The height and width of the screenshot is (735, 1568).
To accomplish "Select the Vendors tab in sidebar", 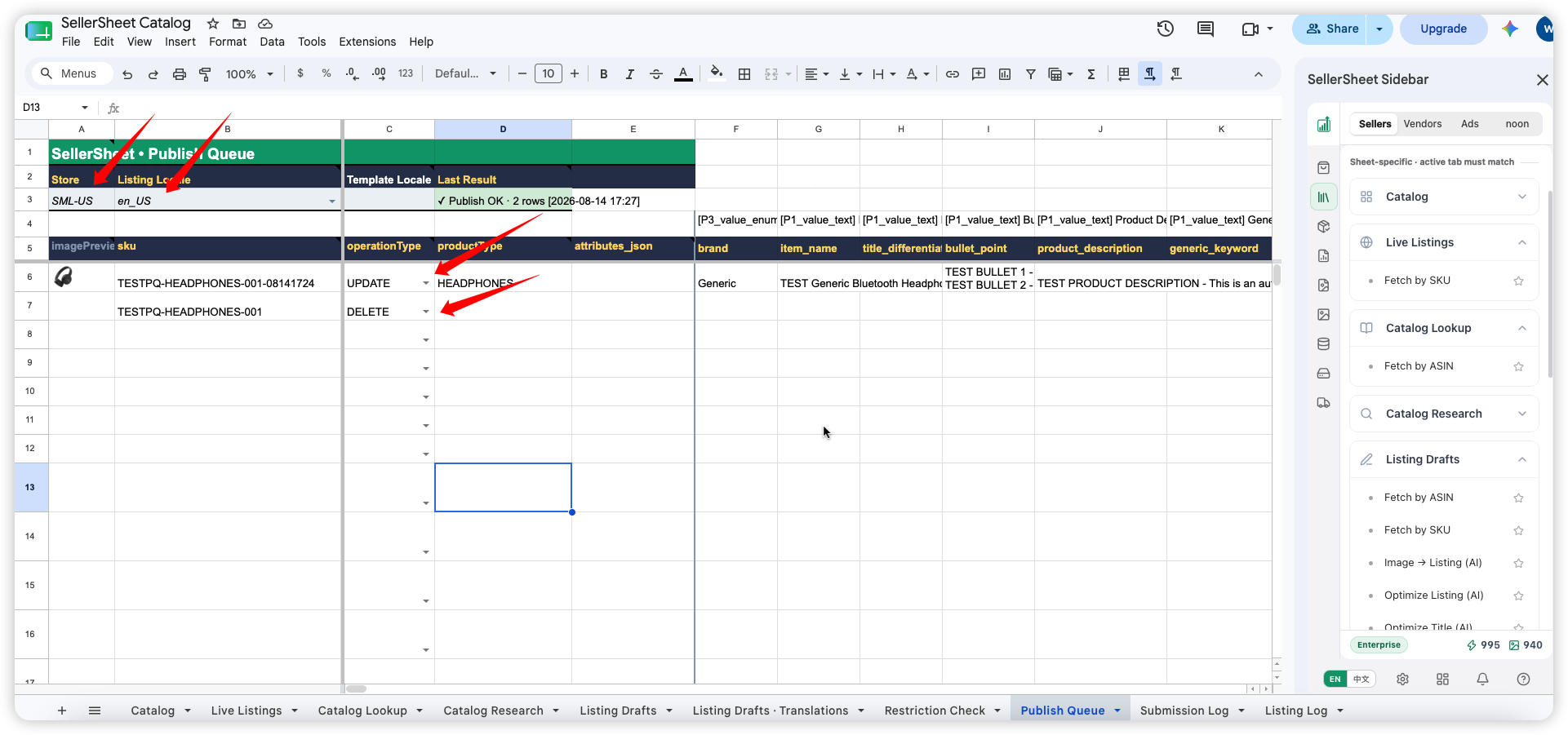I will point(1422,124).
